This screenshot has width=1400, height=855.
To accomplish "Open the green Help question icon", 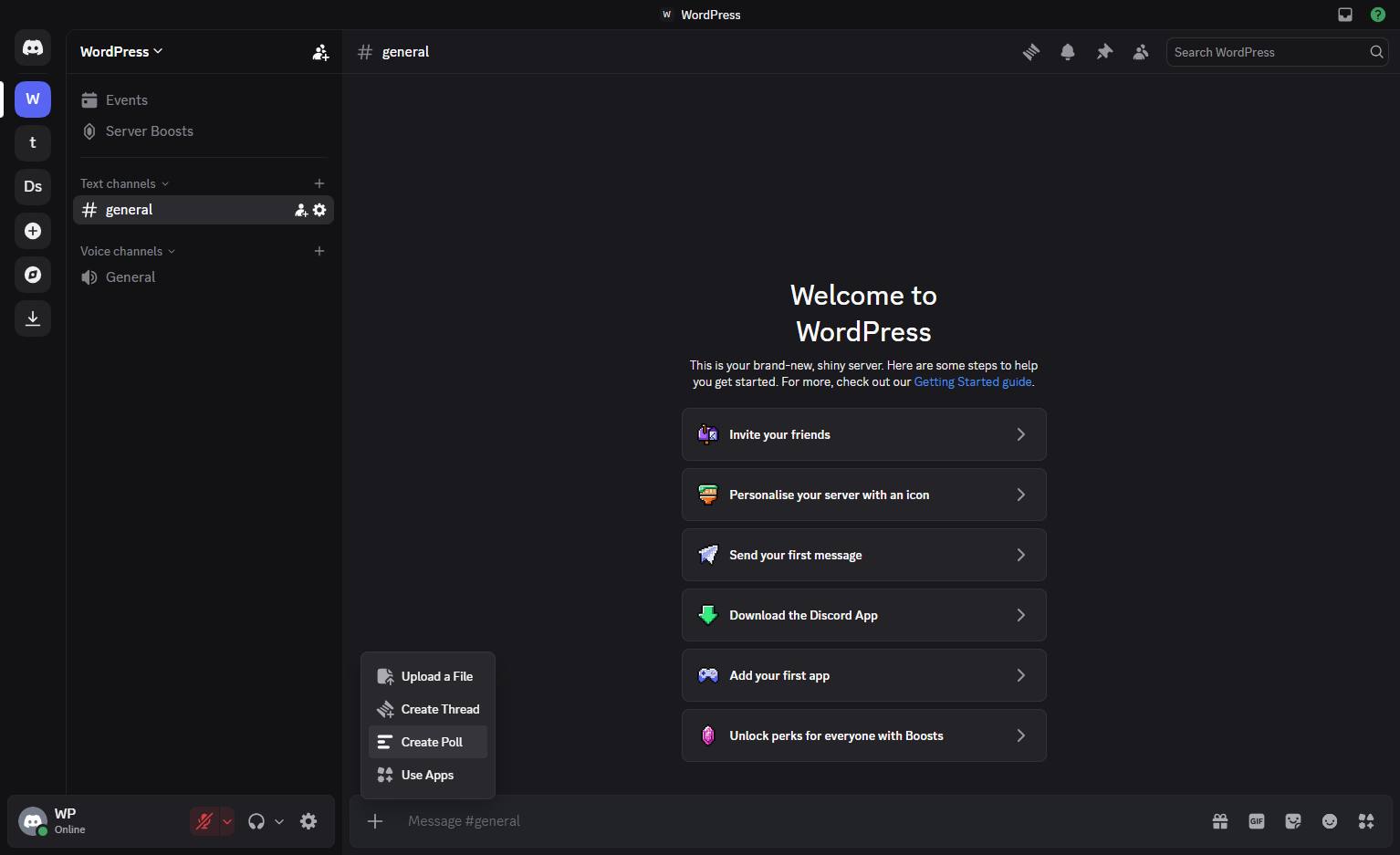I will (1378, 15).
